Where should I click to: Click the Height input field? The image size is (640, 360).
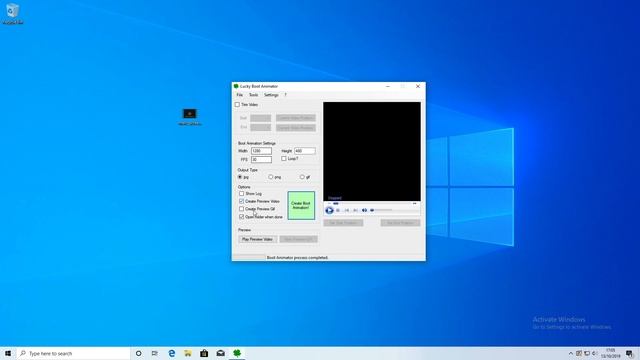click(304, 151)
